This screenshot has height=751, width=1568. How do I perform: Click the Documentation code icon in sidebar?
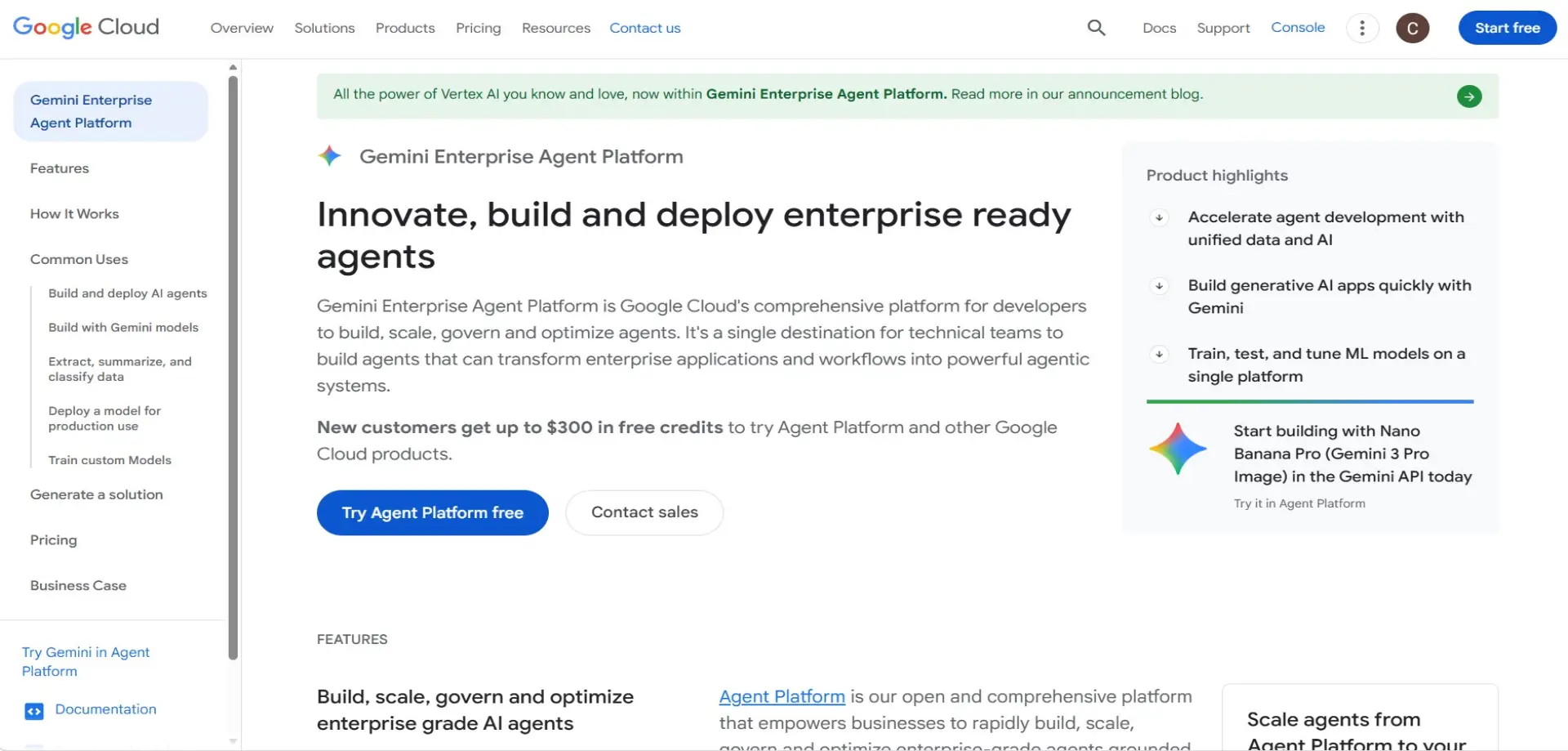[x=33, y=711]
